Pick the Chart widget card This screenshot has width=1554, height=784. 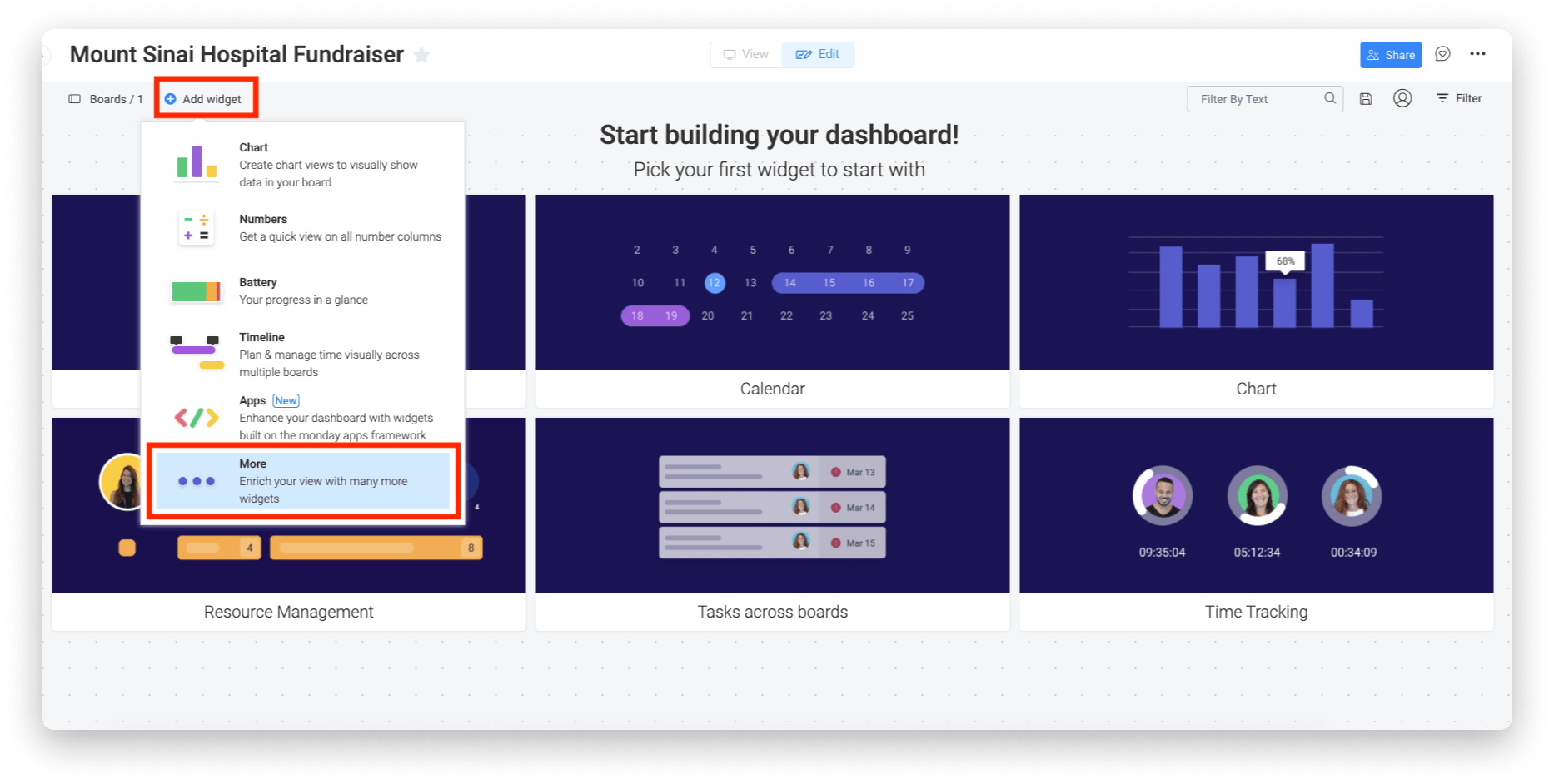(1256, 301)
